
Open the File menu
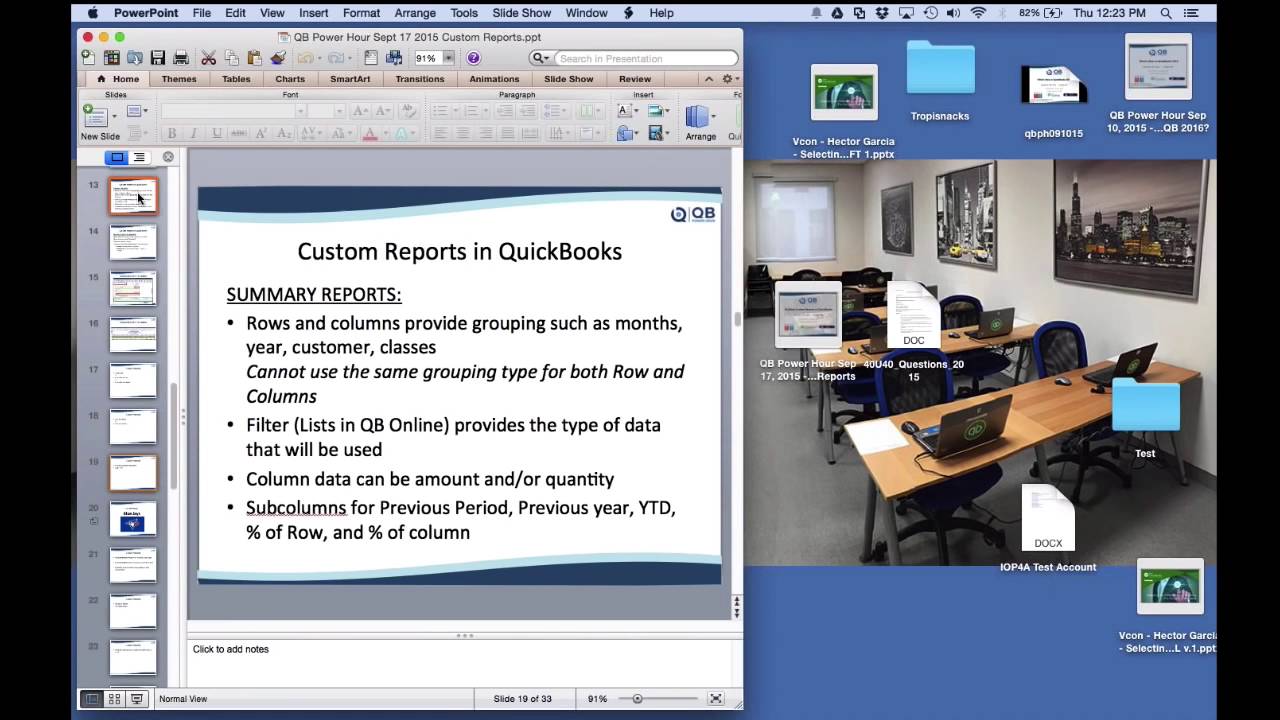tap(201, 13)
